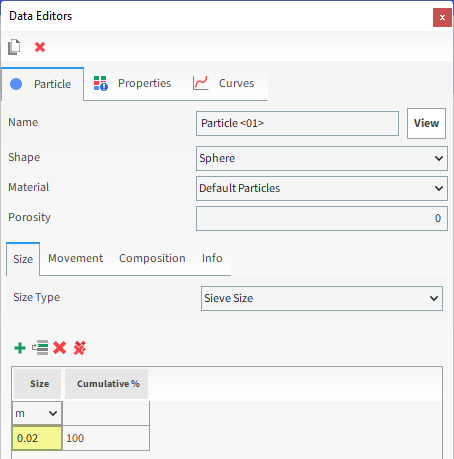This screenshot has width=454, height=459.
Task: Open the Material dropdown showing Default Particles
Action: coord(322,188)
